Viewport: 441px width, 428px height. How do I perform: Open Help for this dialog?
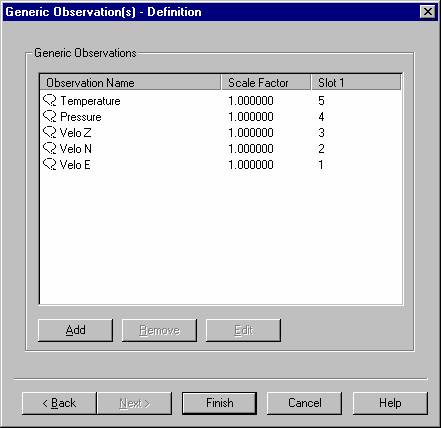[x=390, y=403]
